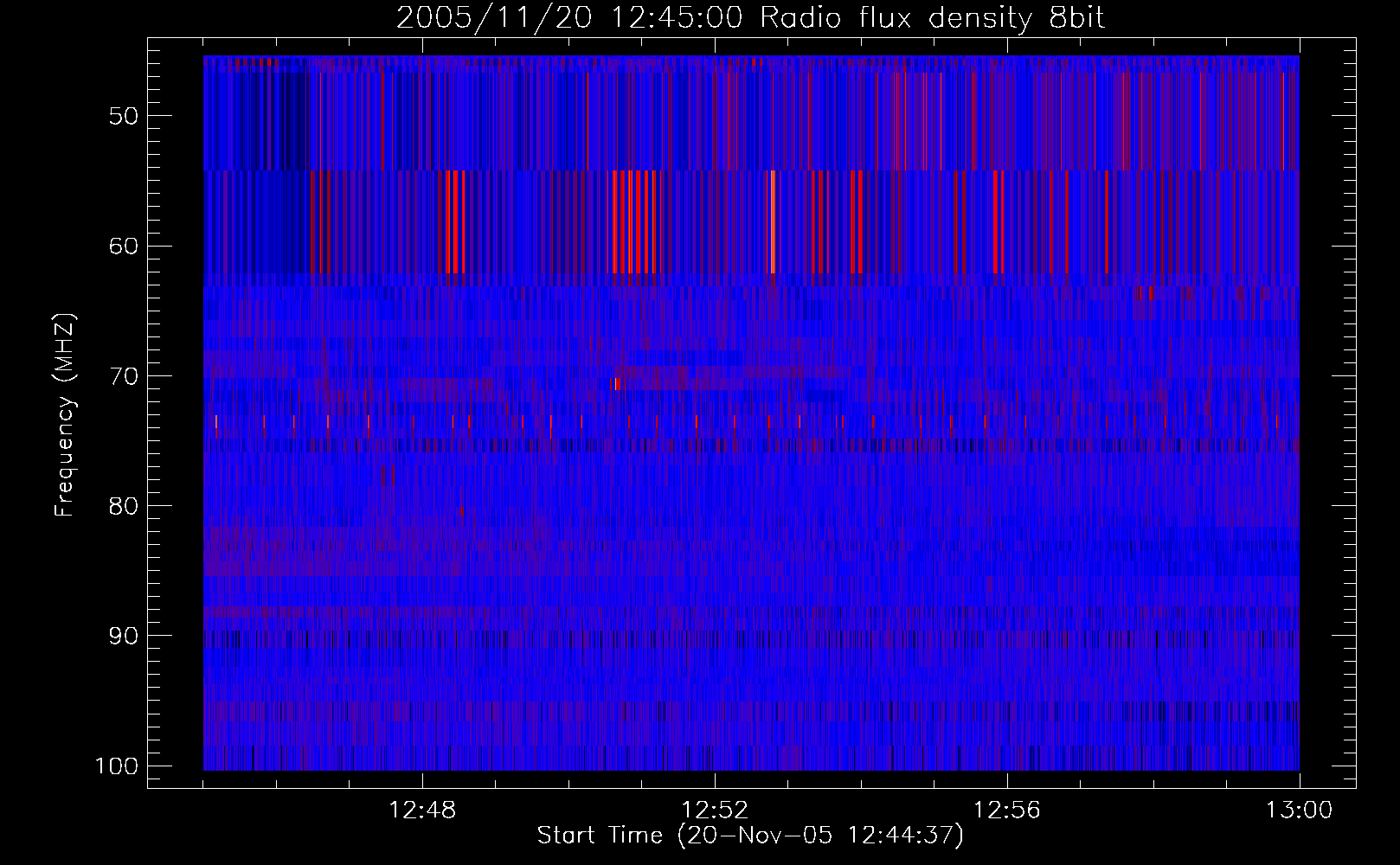The height and width of the screenshot is (865, 1400).
Task: Click the white-red spike before 12:53 near 58 MHz
Action: (772, 222)
